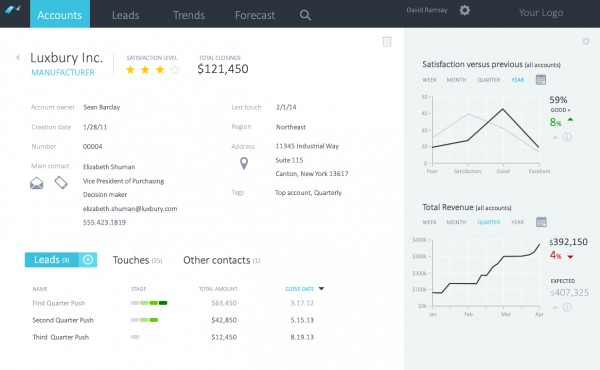Screen dimensions: 600x370
Task: Click the tags Top account, Quarterly
Action: click(x=308, y=192)
